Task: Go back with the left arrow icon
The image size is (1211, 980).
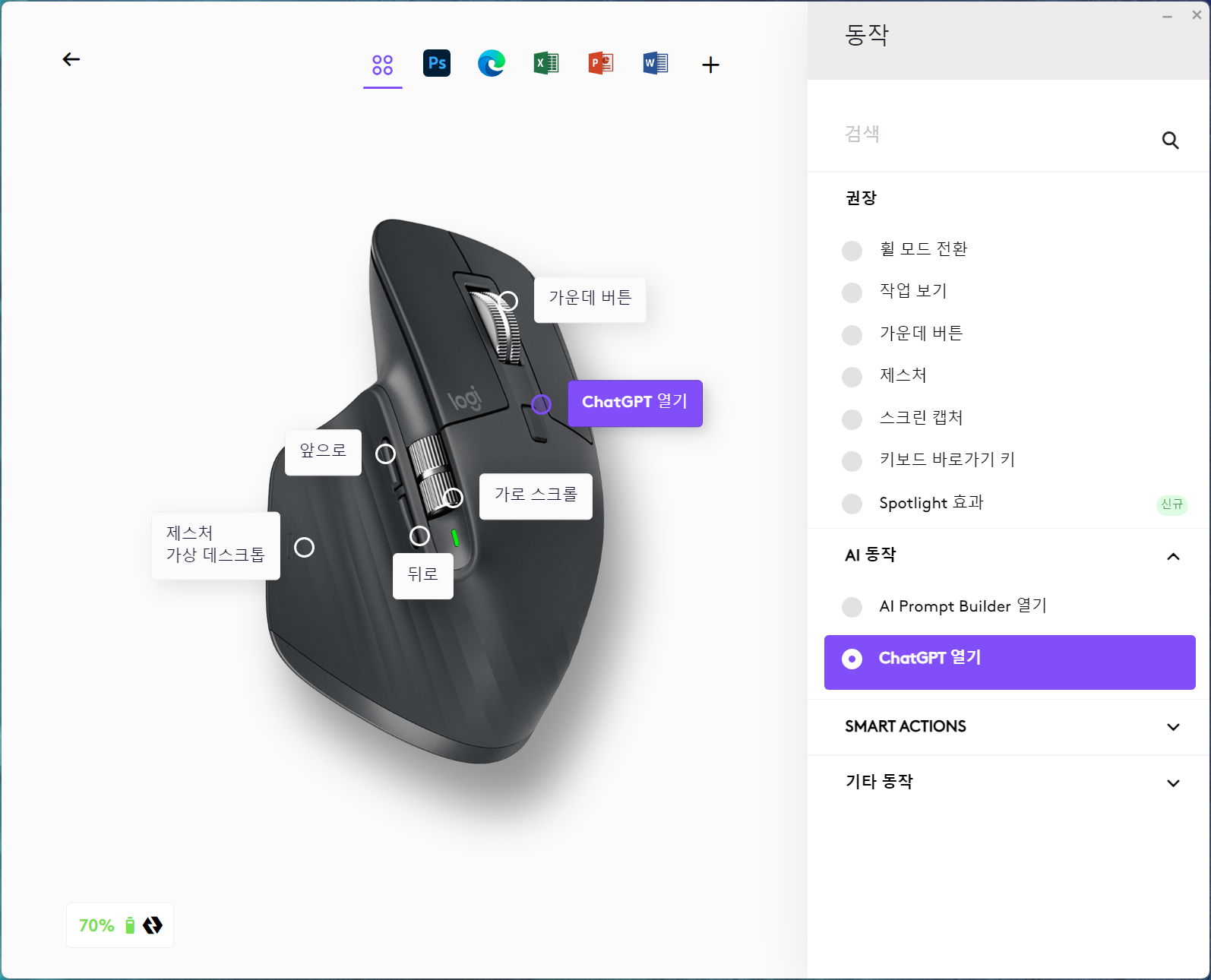Action: pos(71,59)
